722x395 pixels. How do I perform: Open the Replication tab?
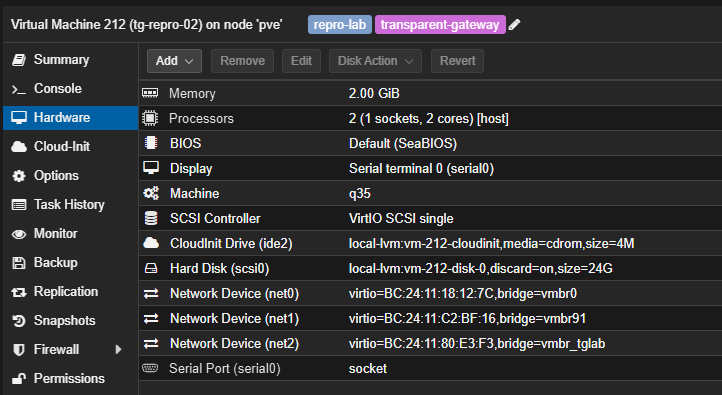coord(70,291)
